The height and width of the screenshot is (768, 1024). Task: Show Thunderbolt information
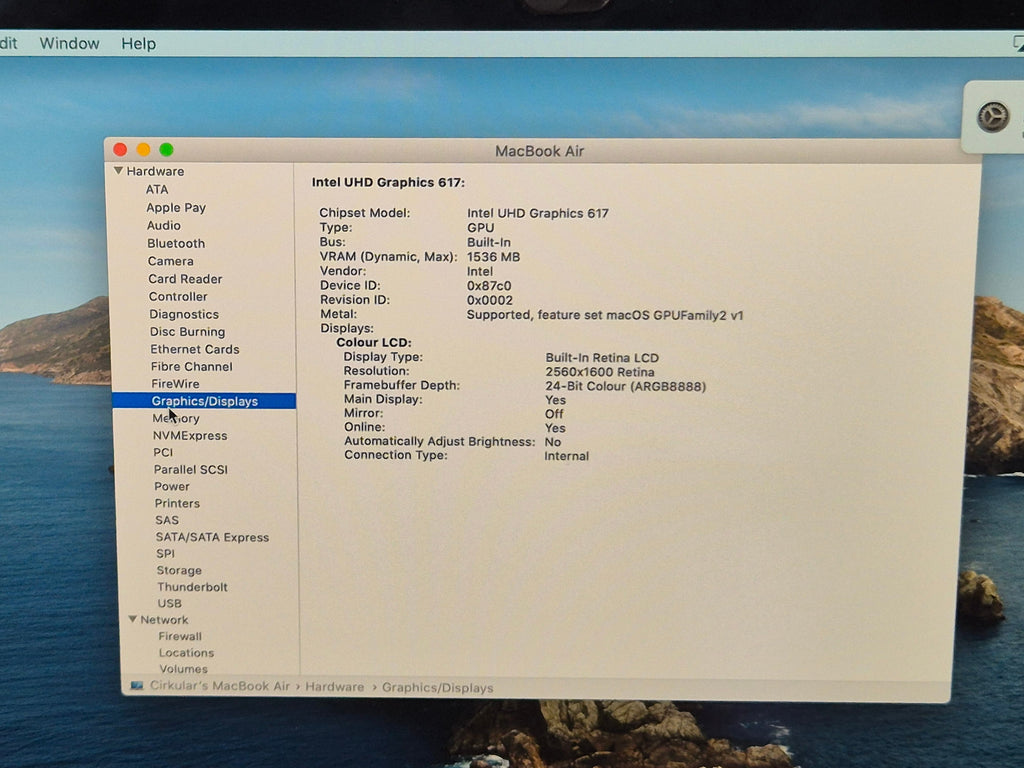192,587
